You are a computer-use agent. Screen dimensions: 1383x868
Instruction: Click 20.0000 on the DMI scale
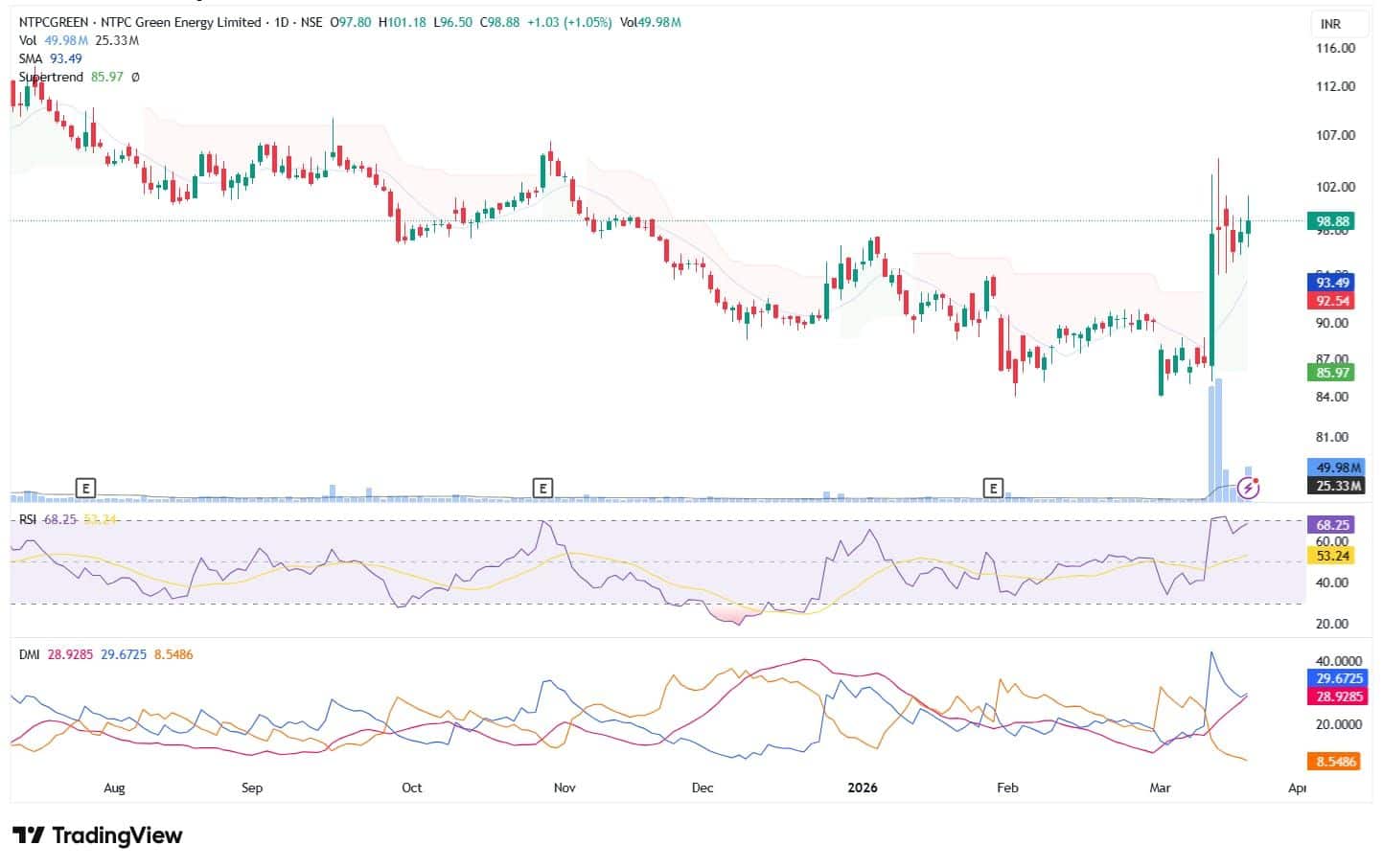[x=1339, y=724]
